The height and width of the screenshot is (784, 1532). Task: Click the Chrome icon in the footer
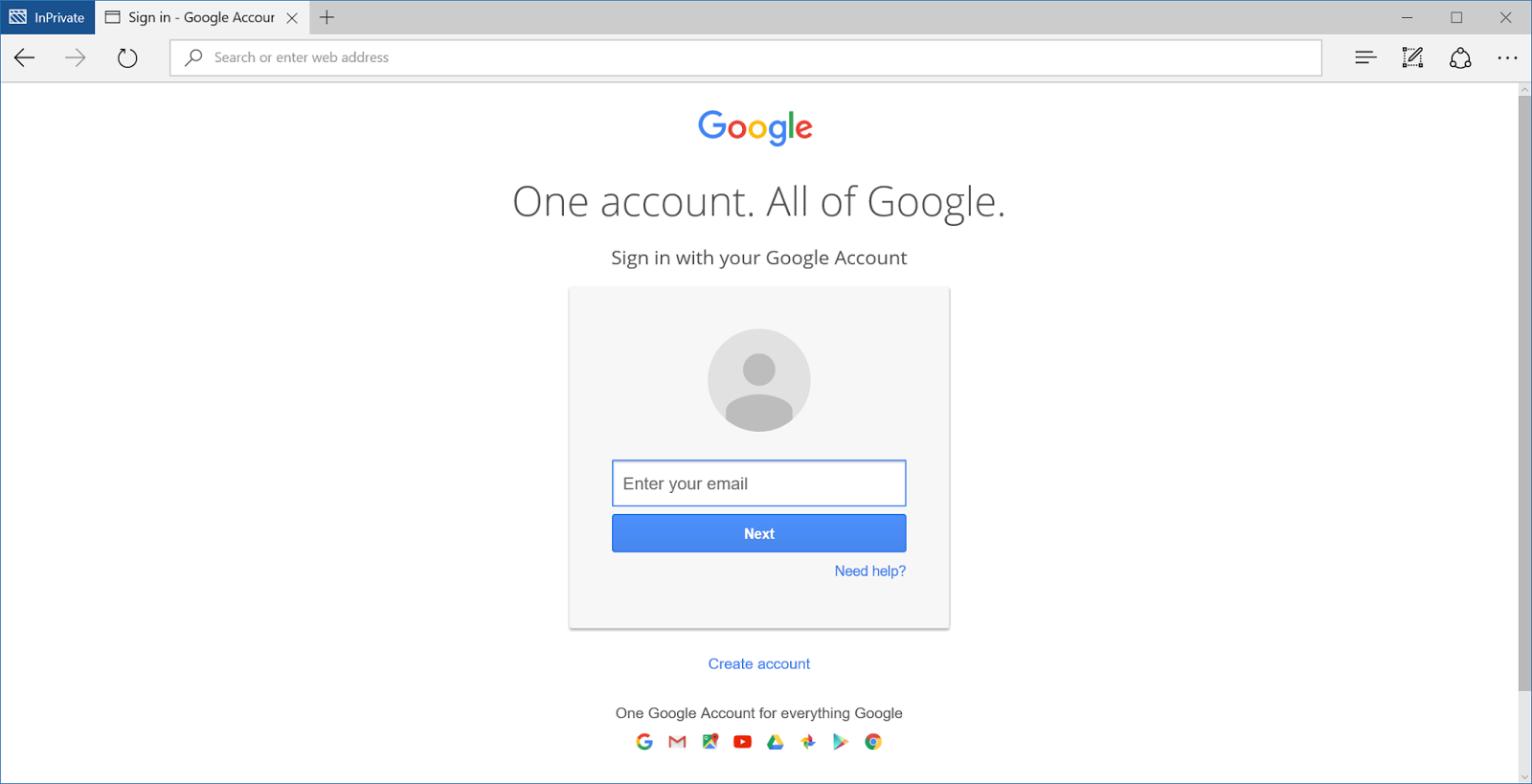click(x=873, y=742)
